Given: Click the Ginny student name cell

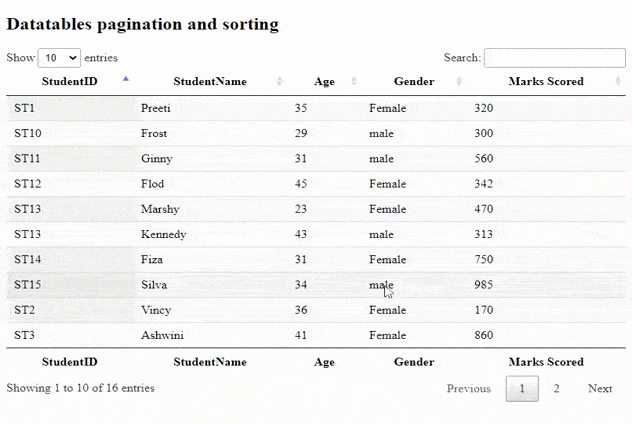Looking at the screenshot, I should pyautogui.click(x=157, y=158).
